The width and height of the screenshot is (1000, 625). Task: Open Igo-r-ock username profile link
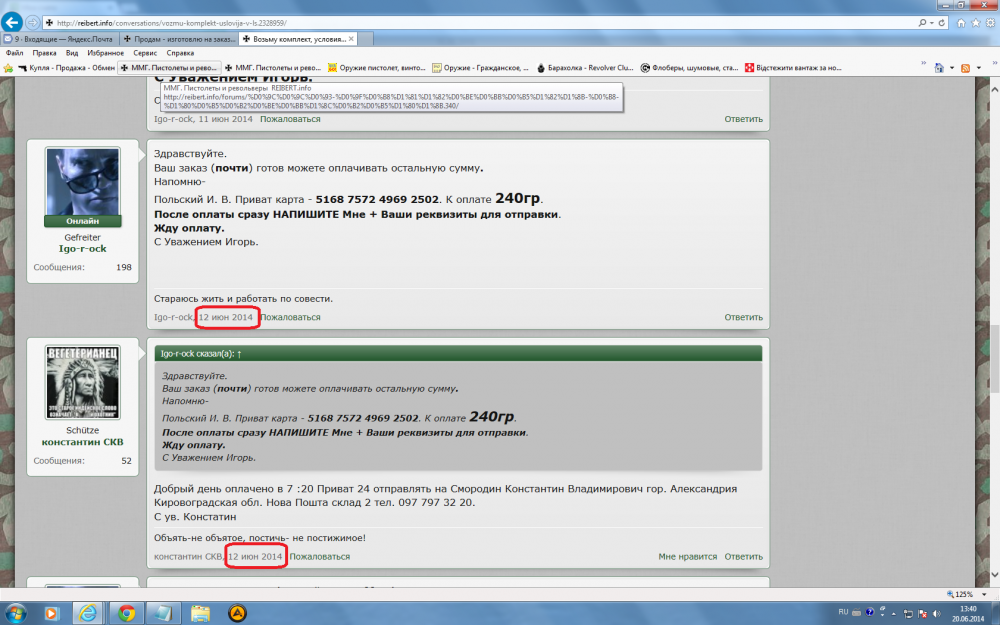tap(82, 249)
